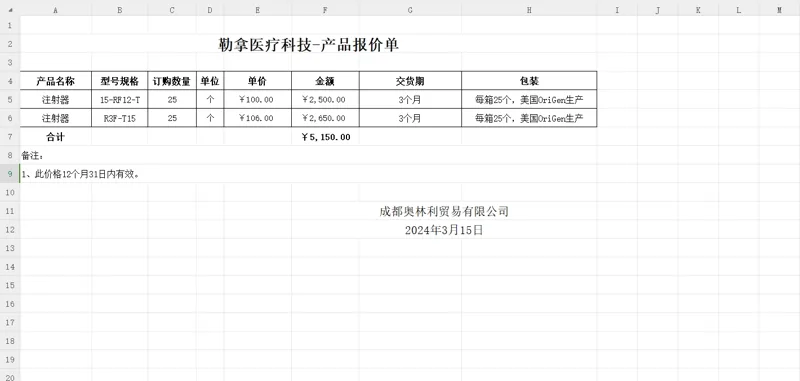Click the 3个月 cell in row 5
This screenshot has width=800, height=381.
[410, 99]
